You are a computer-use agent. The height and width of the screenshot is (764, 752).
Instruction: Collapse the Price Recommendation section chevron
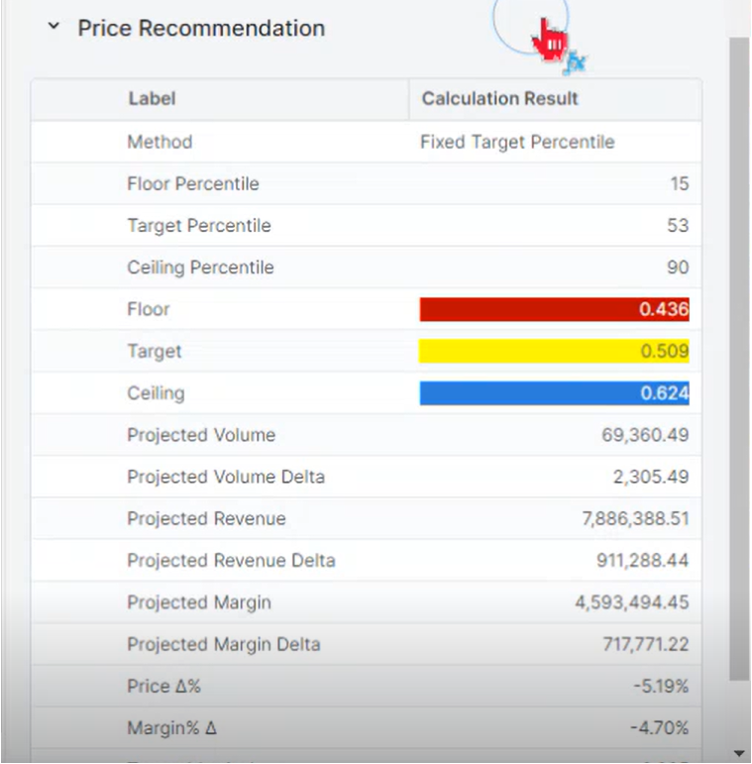pyautogui.click(x=53, y=28)
